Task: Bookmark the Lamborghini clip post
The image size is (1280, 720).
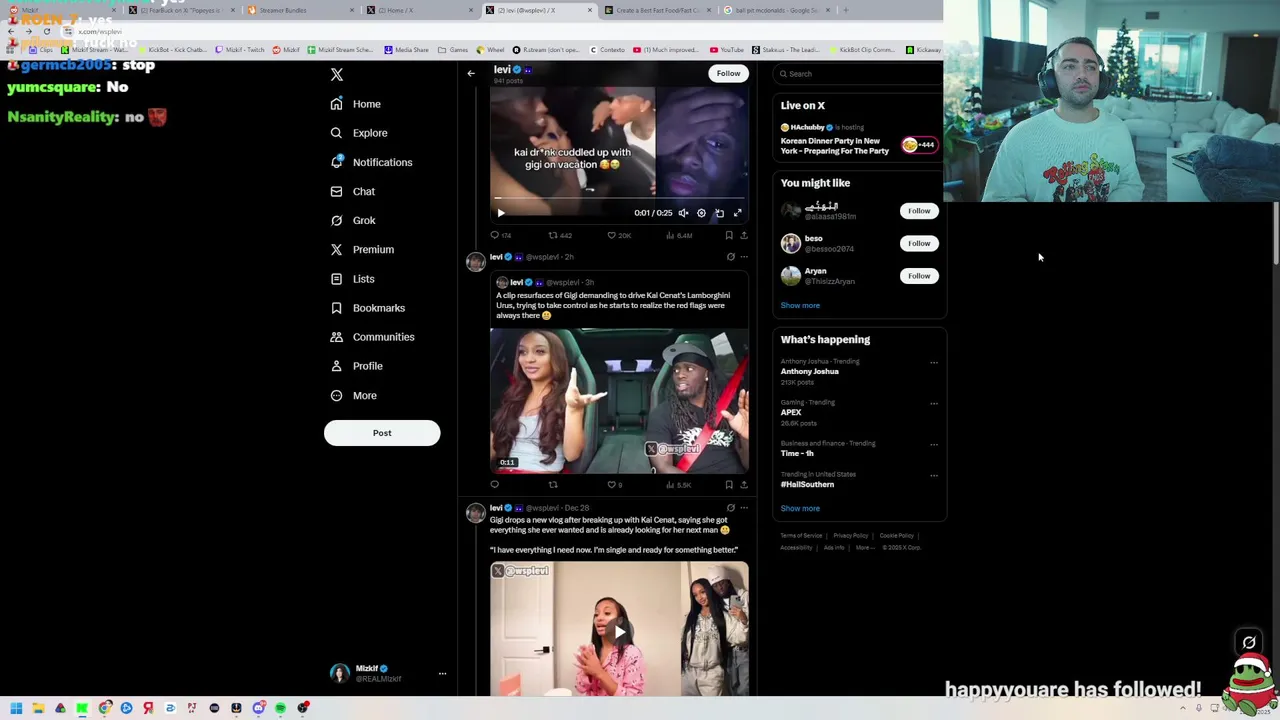Action: 729,485
